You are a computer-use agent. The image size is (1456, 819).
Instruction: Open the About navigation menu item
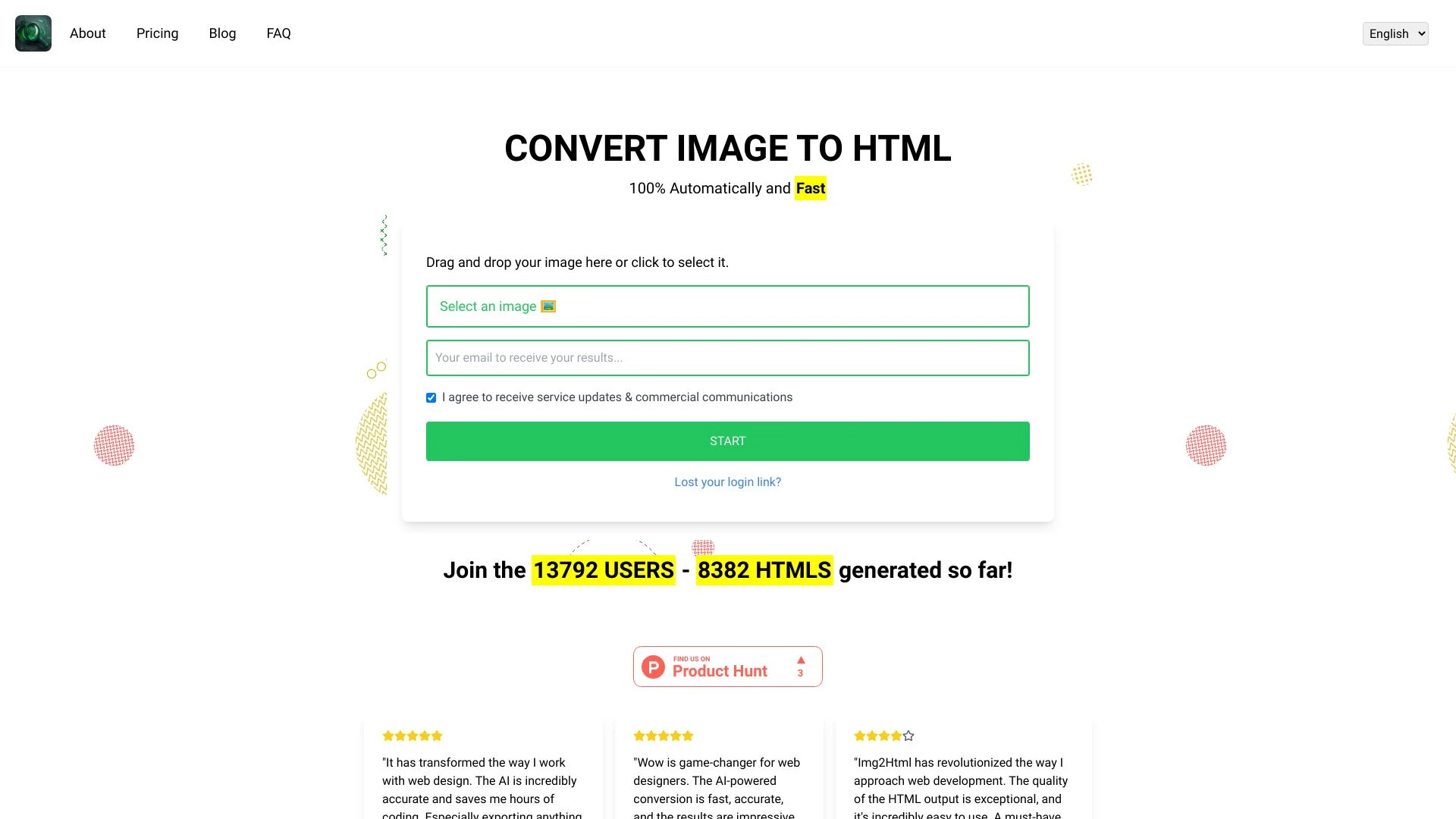tap(88, 33)
